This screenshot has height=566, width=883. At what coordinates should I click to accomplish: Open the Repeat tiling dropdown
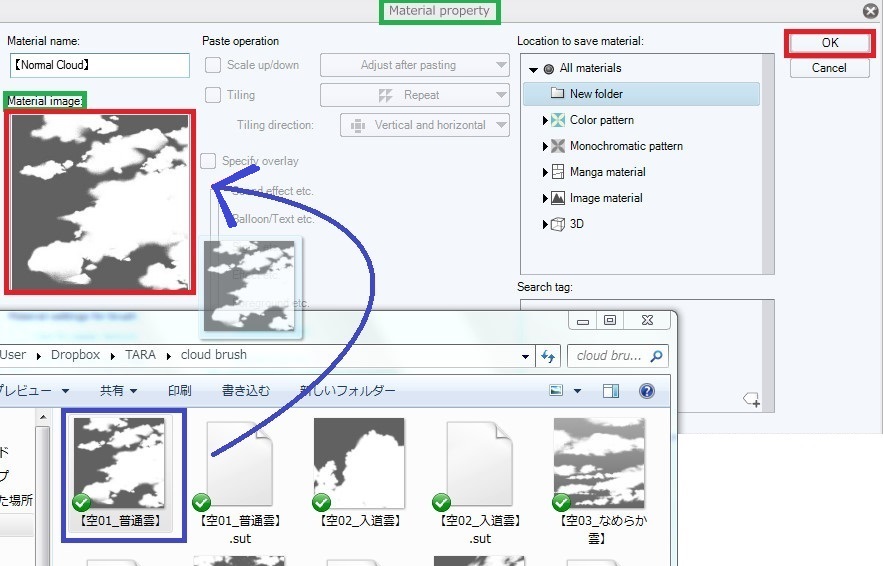(415, 95)
